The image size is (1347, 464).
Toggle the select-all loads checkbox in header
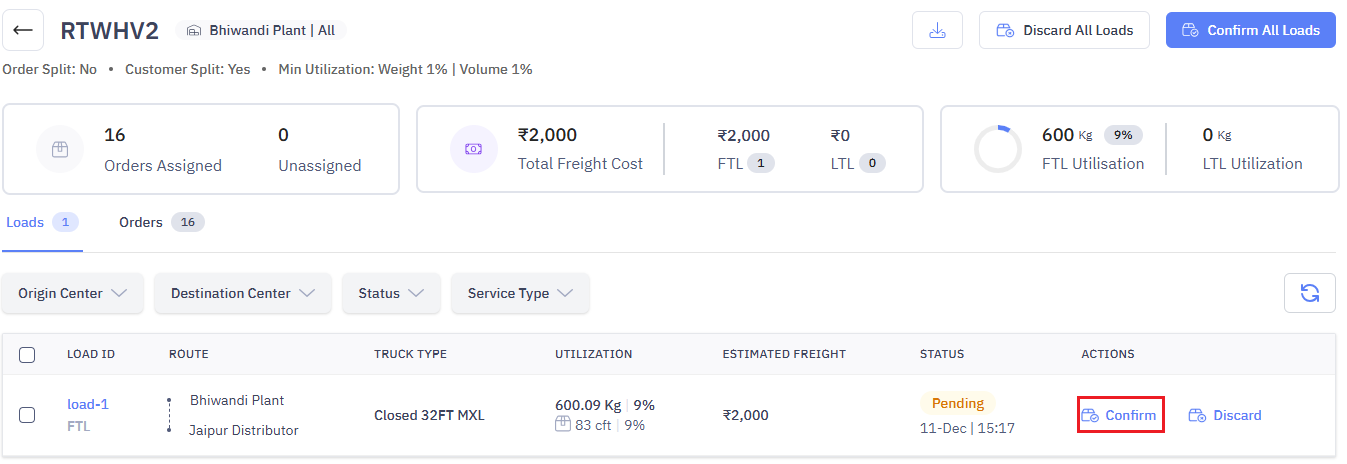point(27,354)
